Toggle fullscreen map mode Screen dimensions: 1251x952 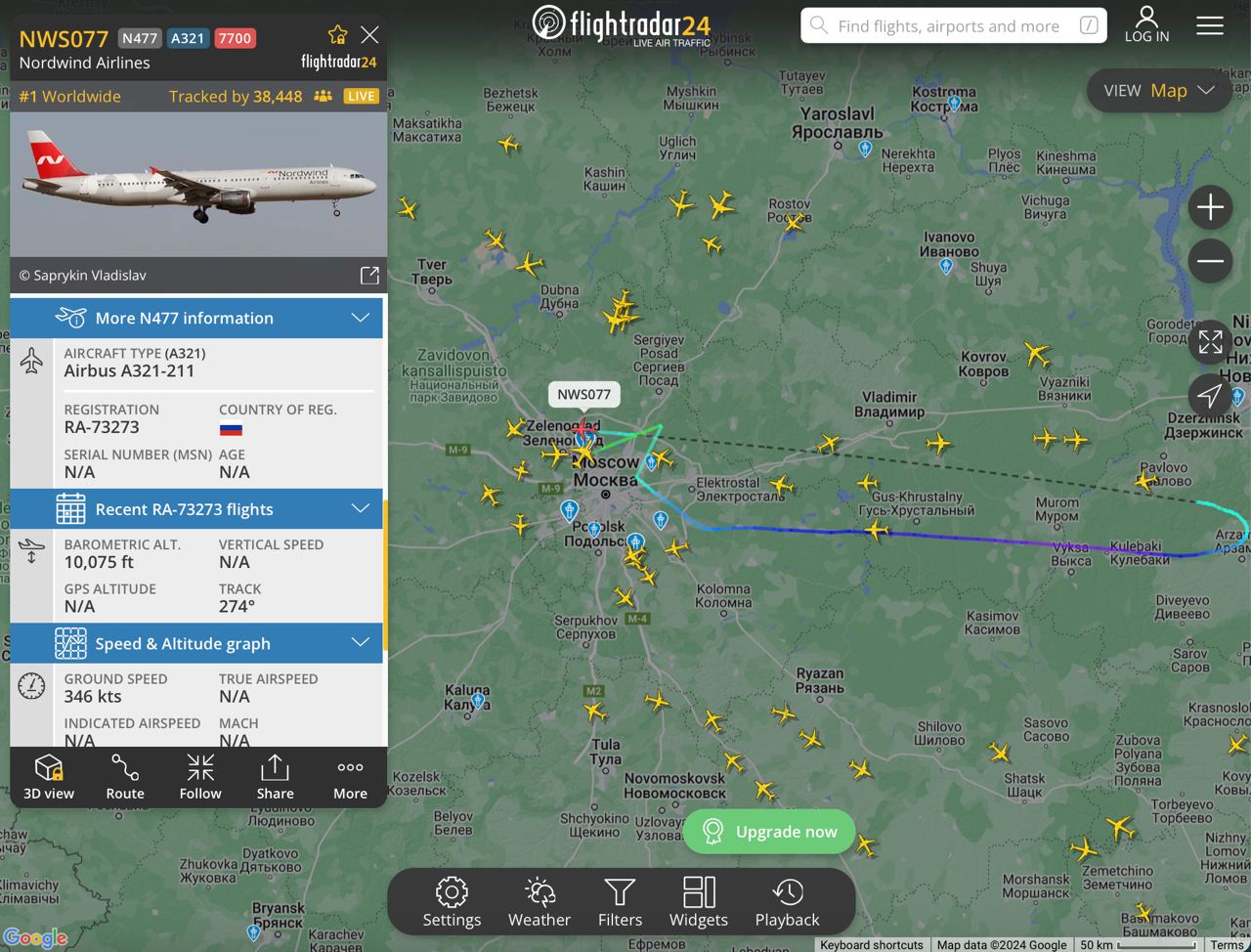(1210, 342)
